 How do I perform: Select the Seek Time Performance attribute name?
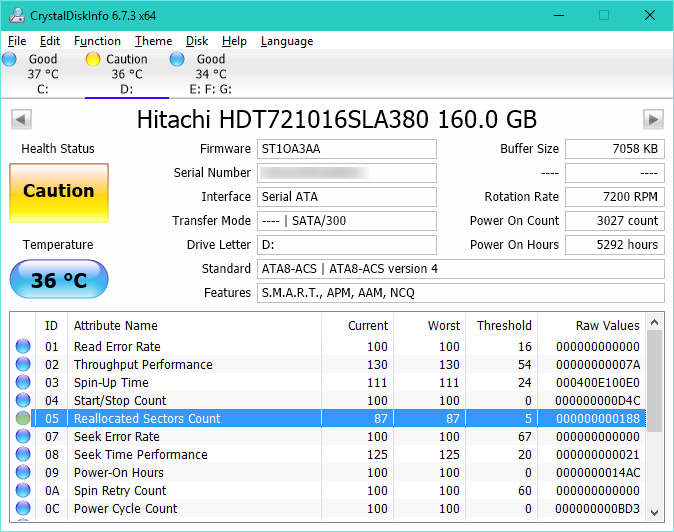coord(141,455)
